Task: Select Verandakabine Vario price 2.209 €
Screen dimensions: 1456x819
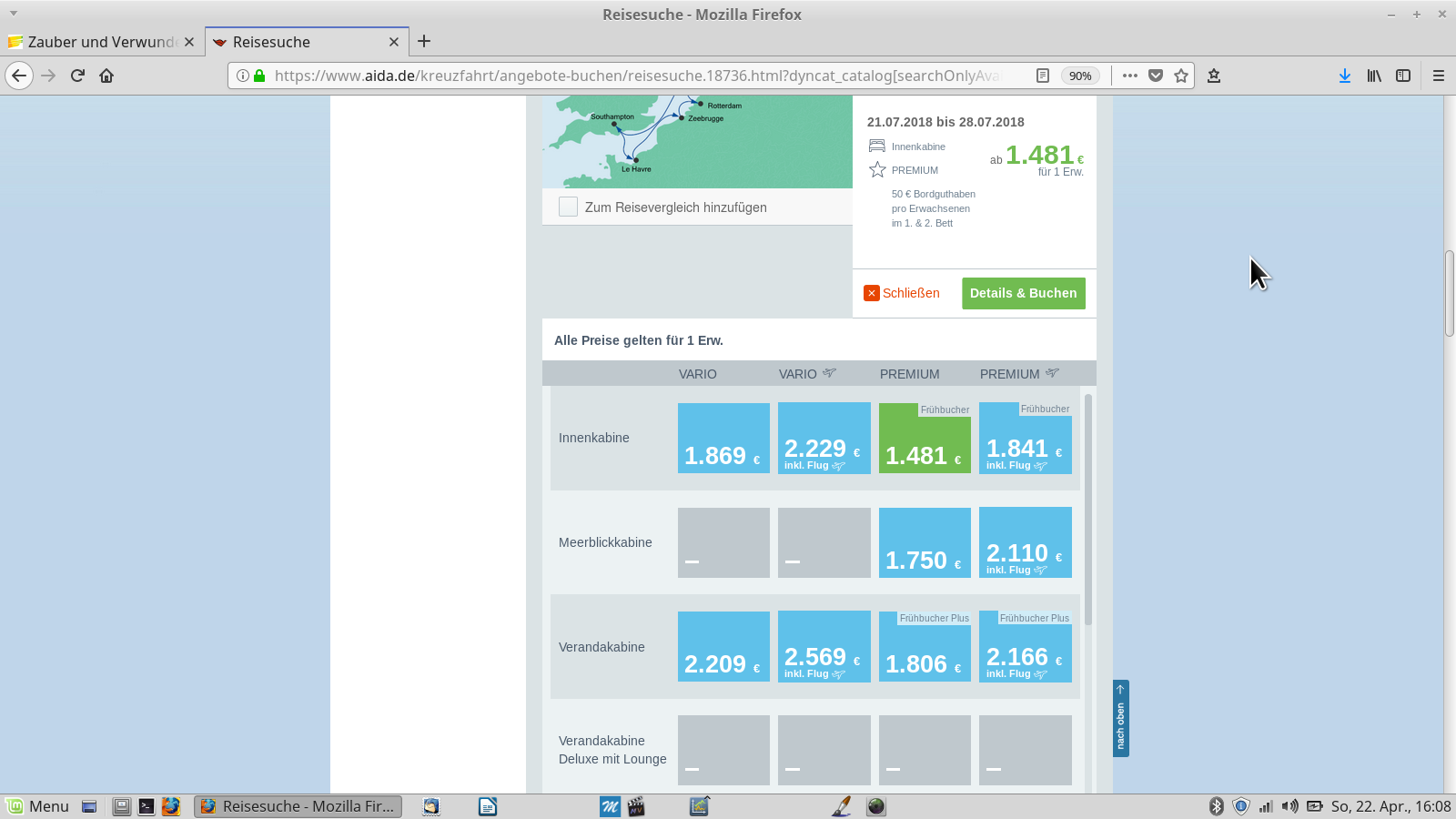Action: (723, 647)
